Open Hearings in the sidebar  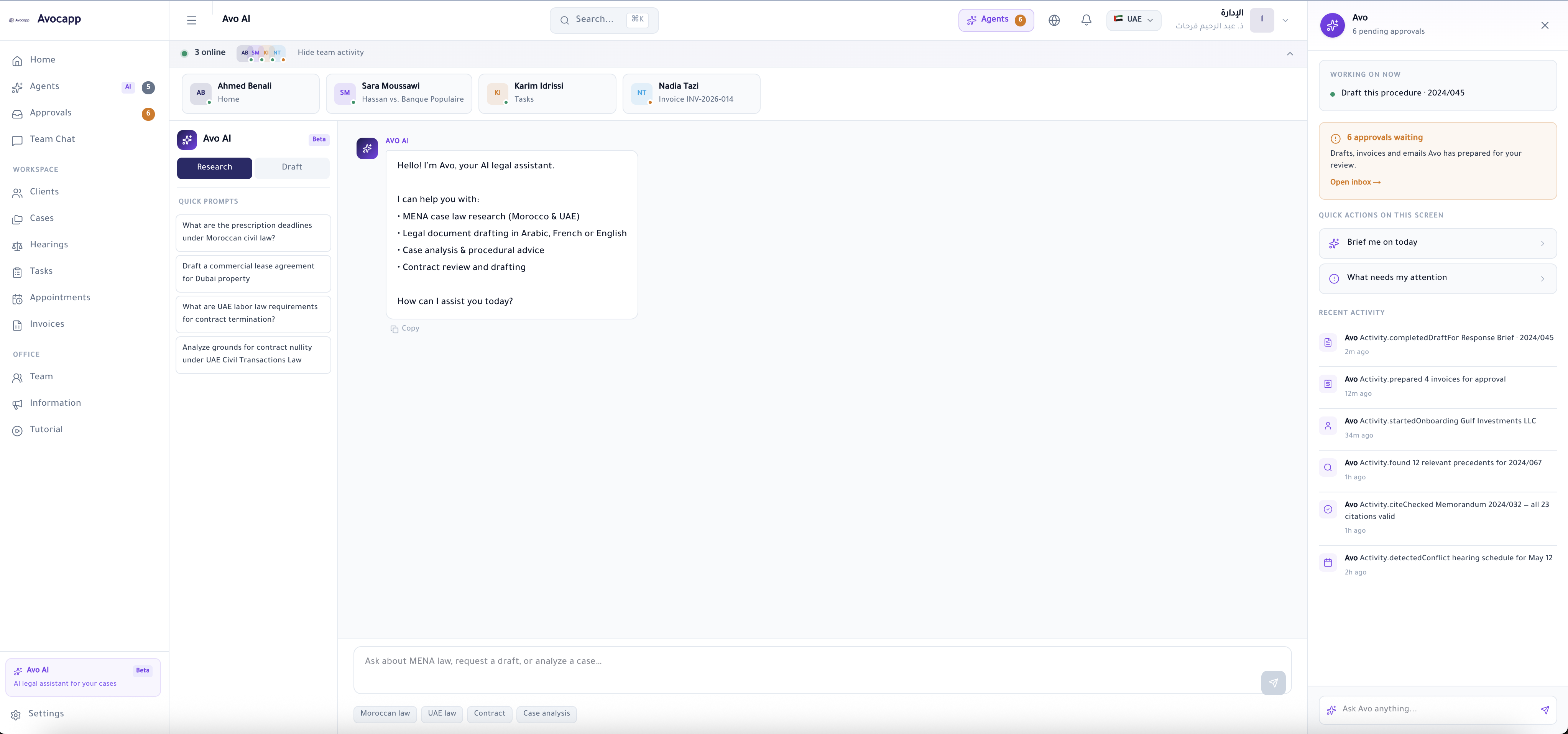[84, 245]
